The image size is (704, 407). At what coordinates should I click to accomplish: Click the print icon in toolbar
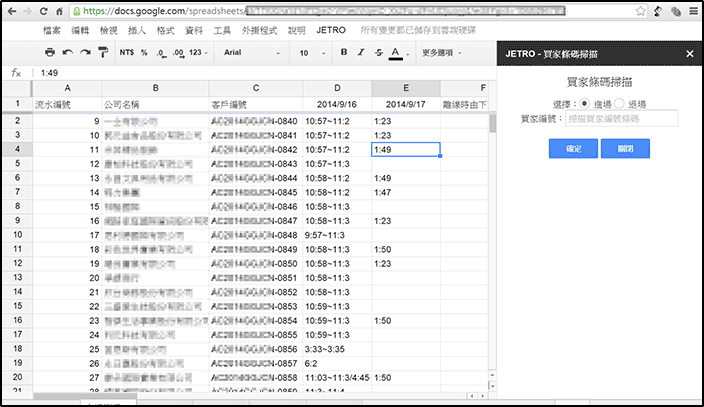click(49, 52)
